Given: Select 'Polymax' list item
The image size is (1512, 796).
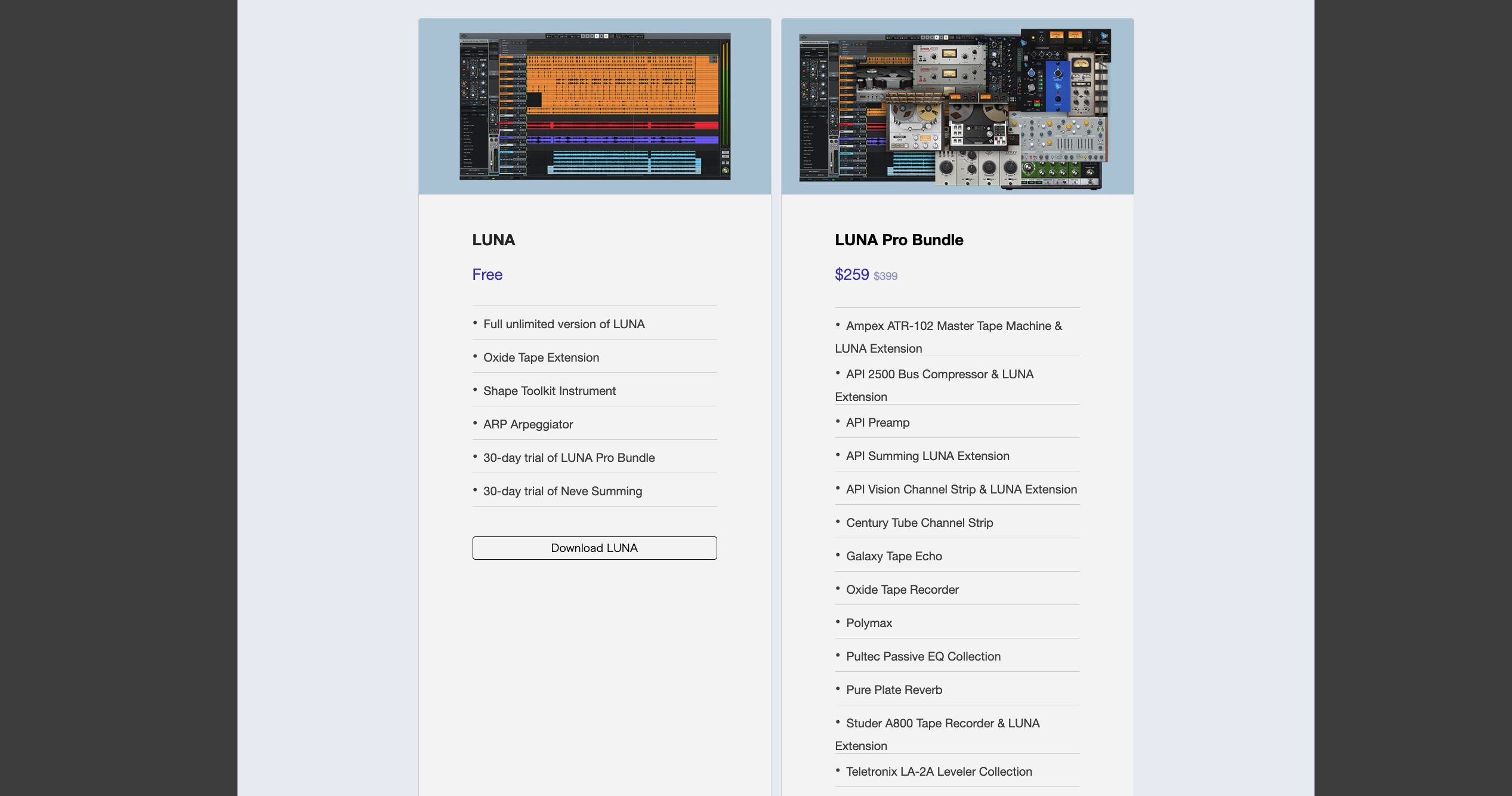Looking at the screenshot, I should click(x=957, y=623).
